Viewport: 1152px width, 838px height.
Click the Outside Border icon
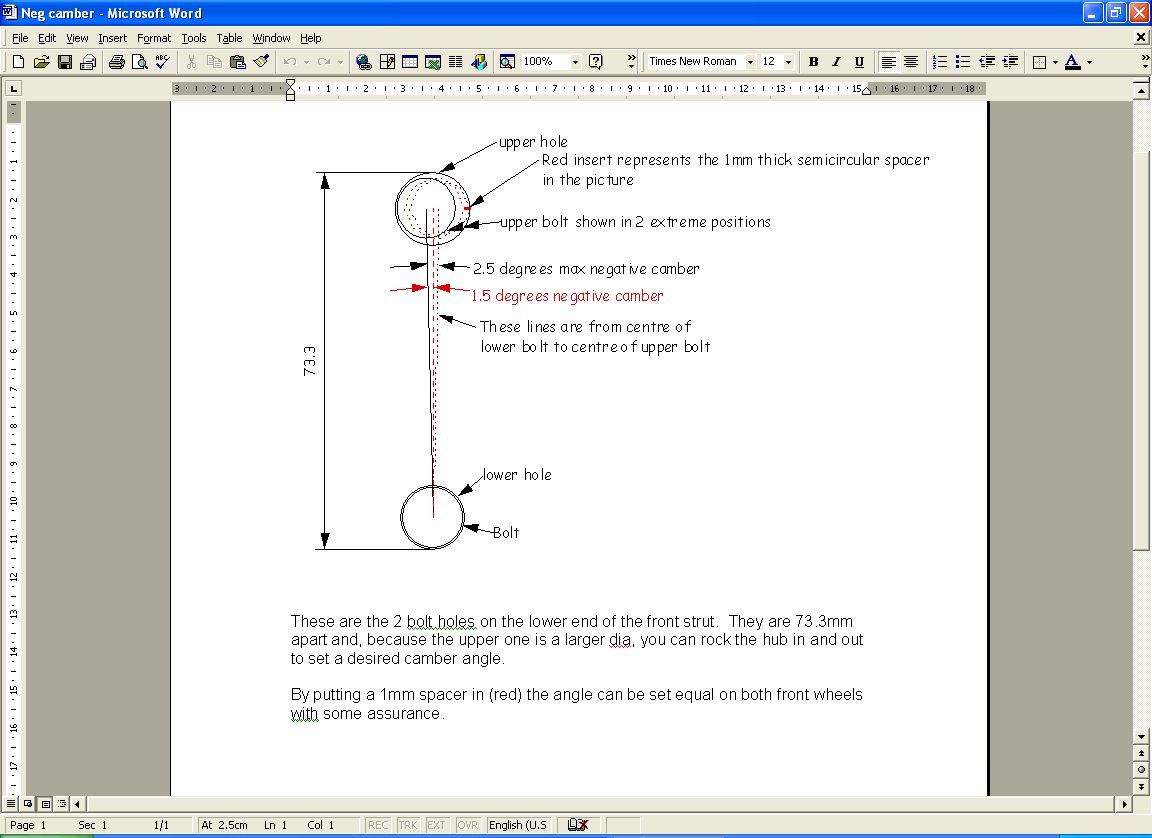coord(1039,62)
